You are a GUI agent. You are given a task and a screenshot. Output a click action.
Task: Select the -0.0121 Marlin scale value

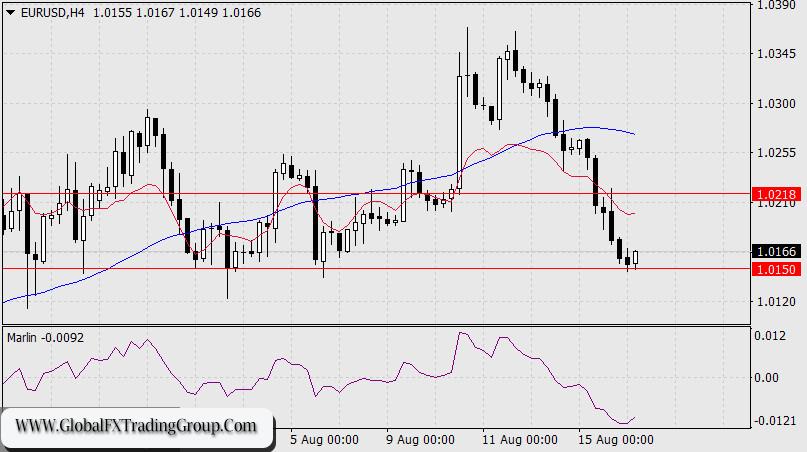(x=777, y=421)
